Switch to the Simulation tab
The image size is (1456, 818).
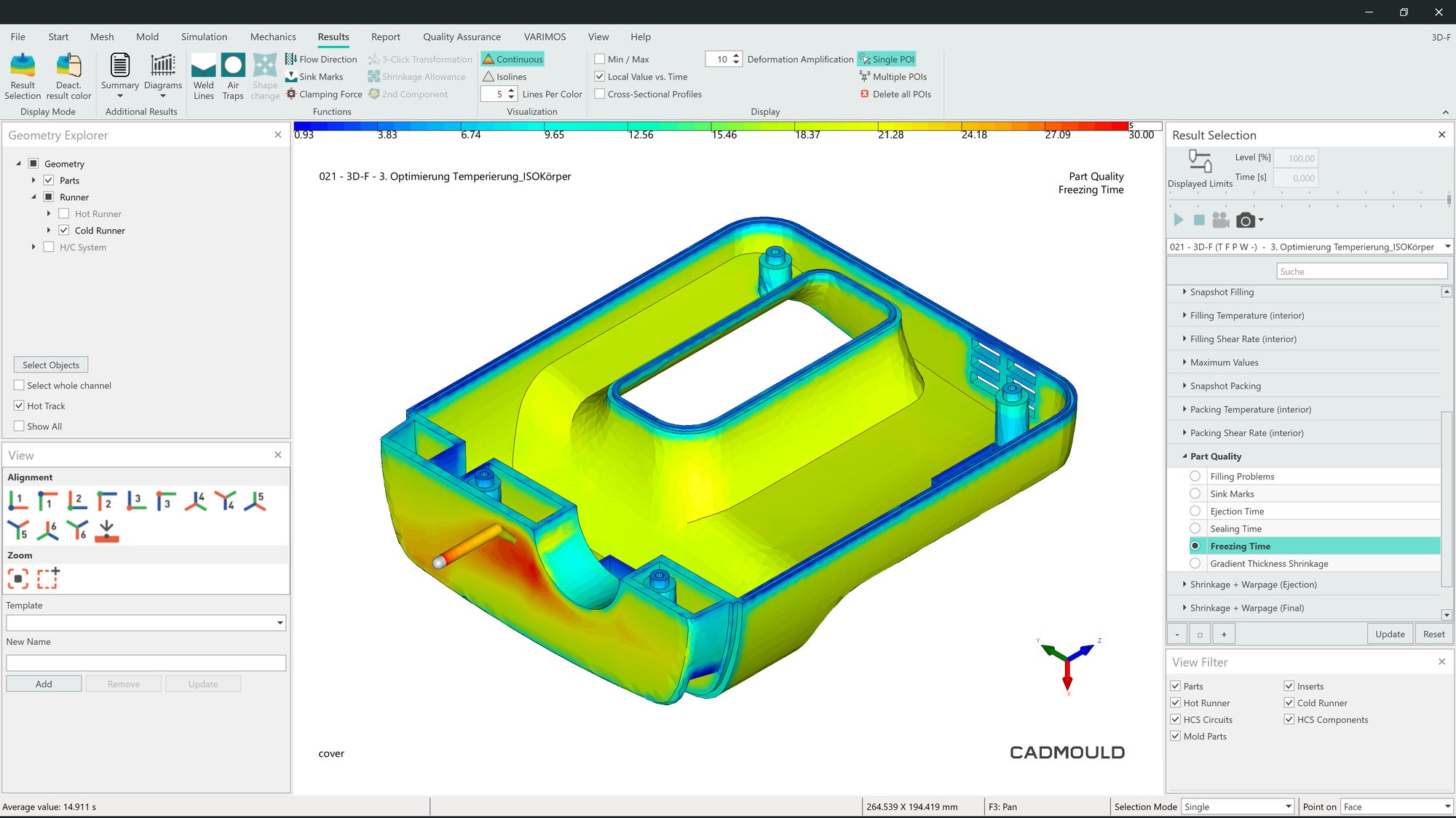pyautogui.click(x=204, y=36)
